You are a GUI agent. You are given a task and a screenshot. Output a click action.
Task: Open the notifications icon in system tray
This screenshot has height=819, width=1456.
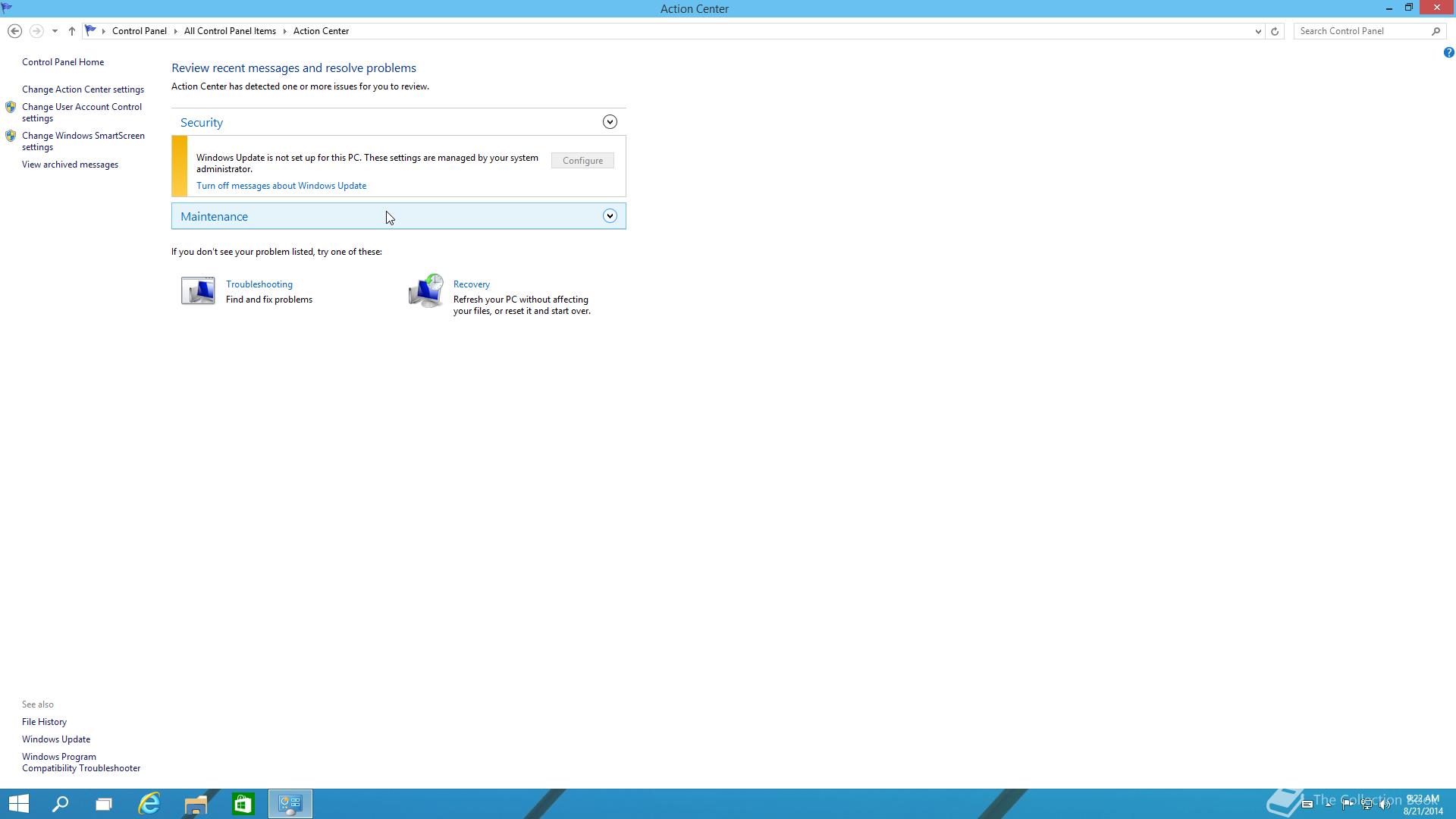pyautogui.click(x=1307, y=804)
